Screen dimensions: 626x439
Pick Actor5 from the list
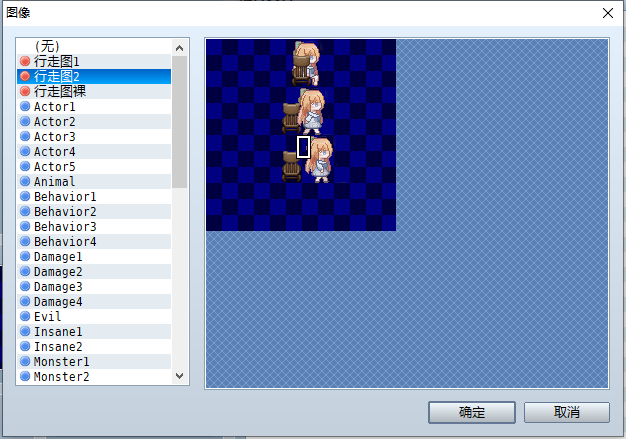click(94, 166)
